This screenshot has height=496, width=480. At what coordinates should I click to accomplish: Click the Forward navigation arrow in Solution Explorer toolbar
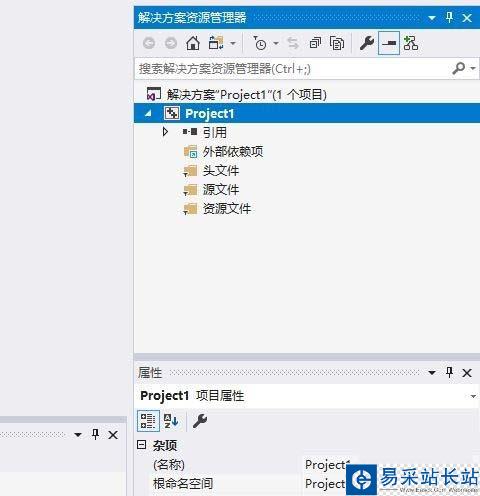click(171, 43)
